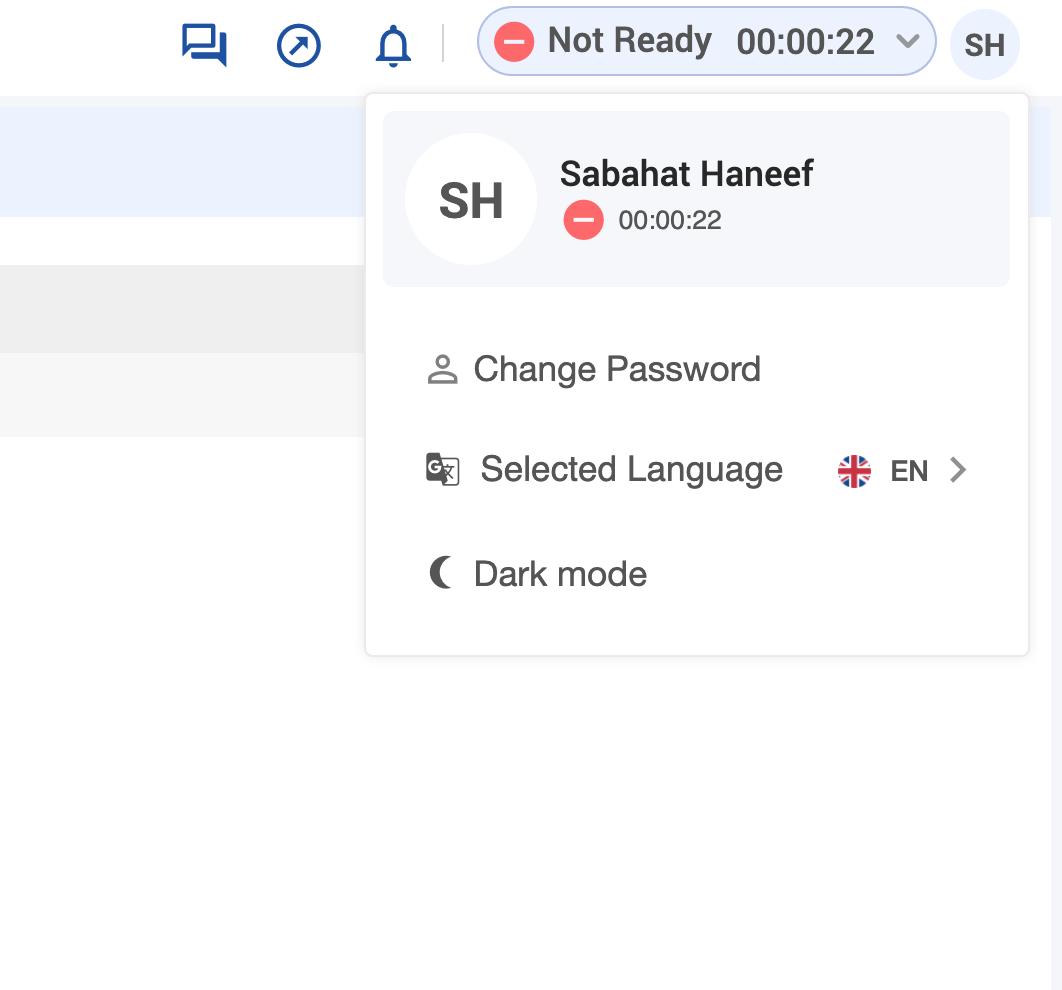Click the Google Translate language icon

pos(441,469)
